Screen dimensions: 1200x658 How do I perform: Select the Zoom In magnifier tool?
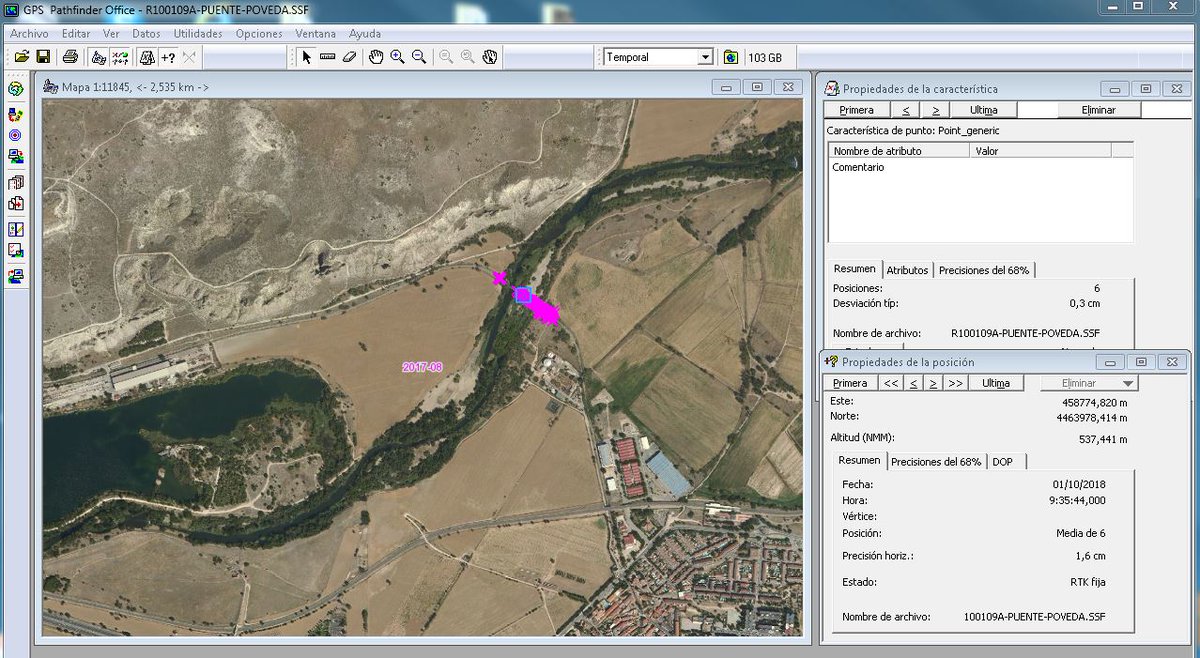(398, 57)
